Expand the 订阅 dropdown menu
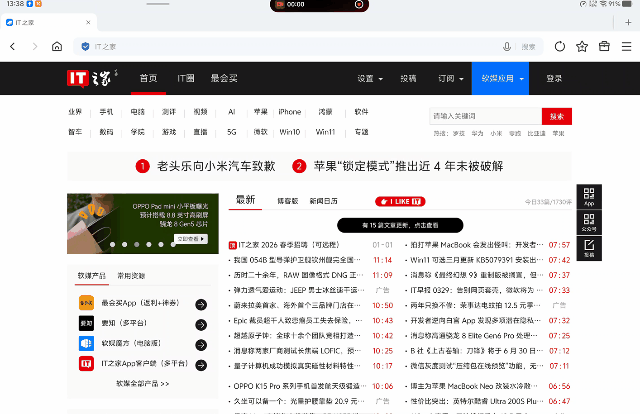This screenshot has height=414, width=640. click(445, 78)
